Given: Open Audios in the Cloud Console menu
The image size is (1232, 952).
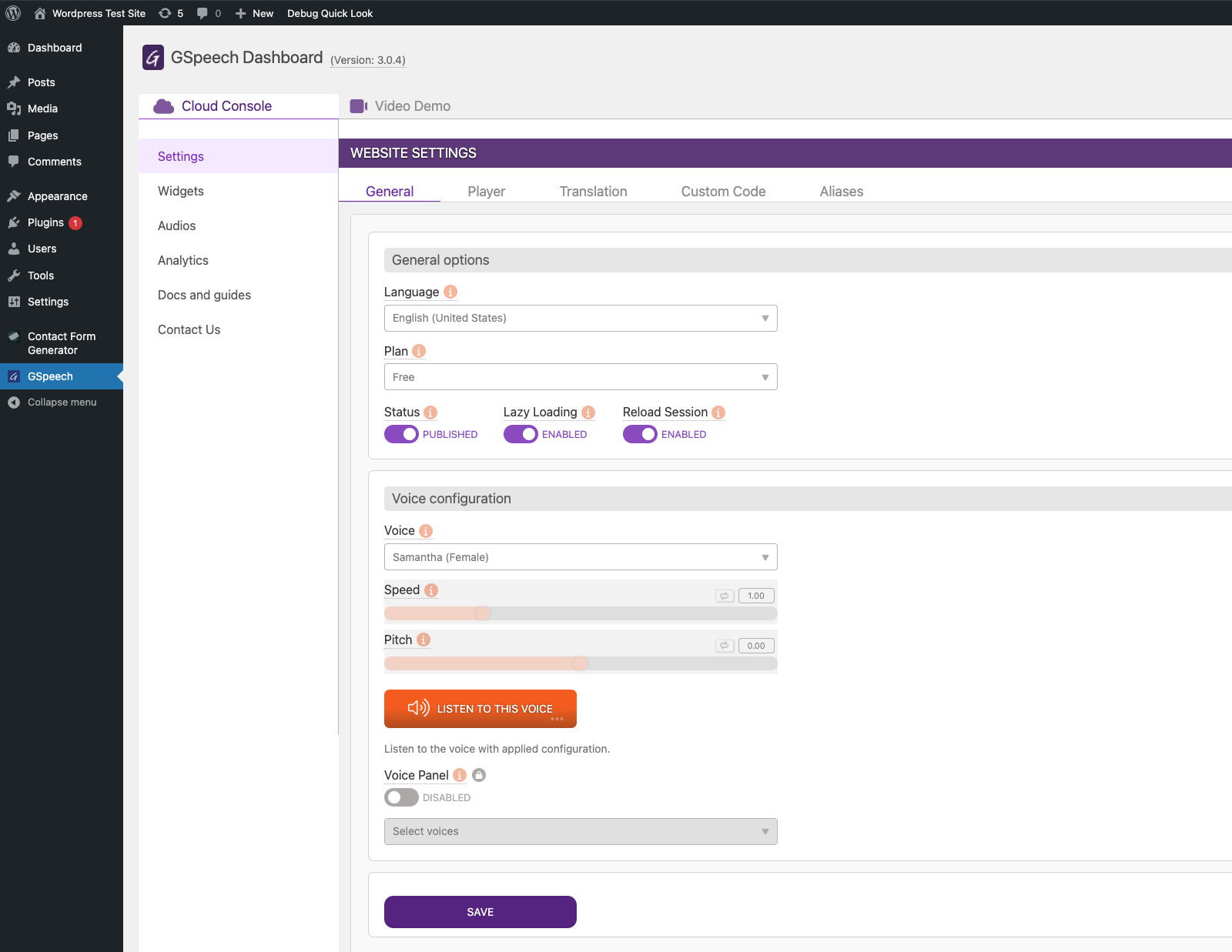Looking at the screenshot, I should pyautogui.click(x=177, y=225).
